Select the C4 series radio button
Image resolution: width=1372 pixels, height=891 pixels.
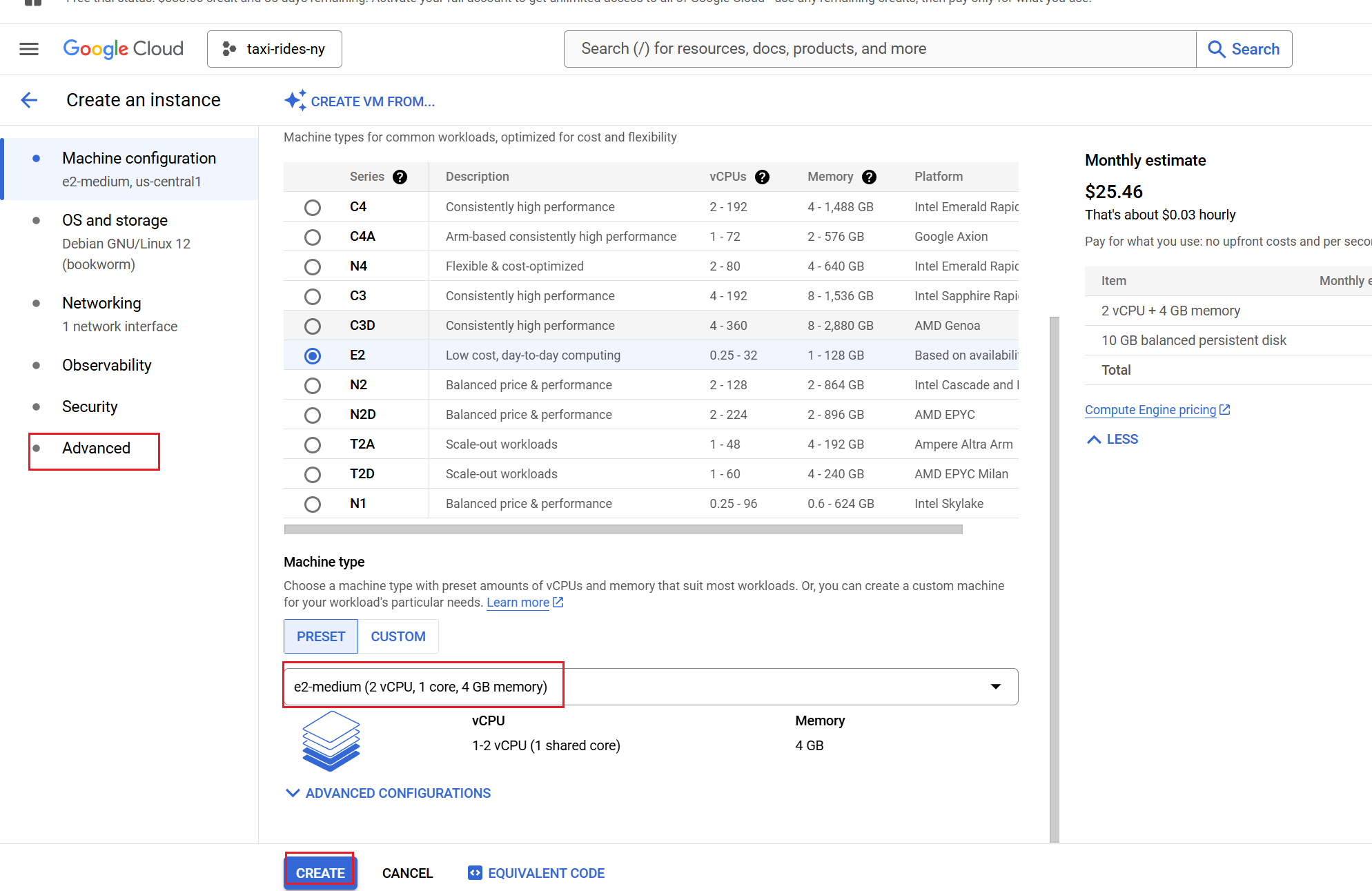(313, 207)
